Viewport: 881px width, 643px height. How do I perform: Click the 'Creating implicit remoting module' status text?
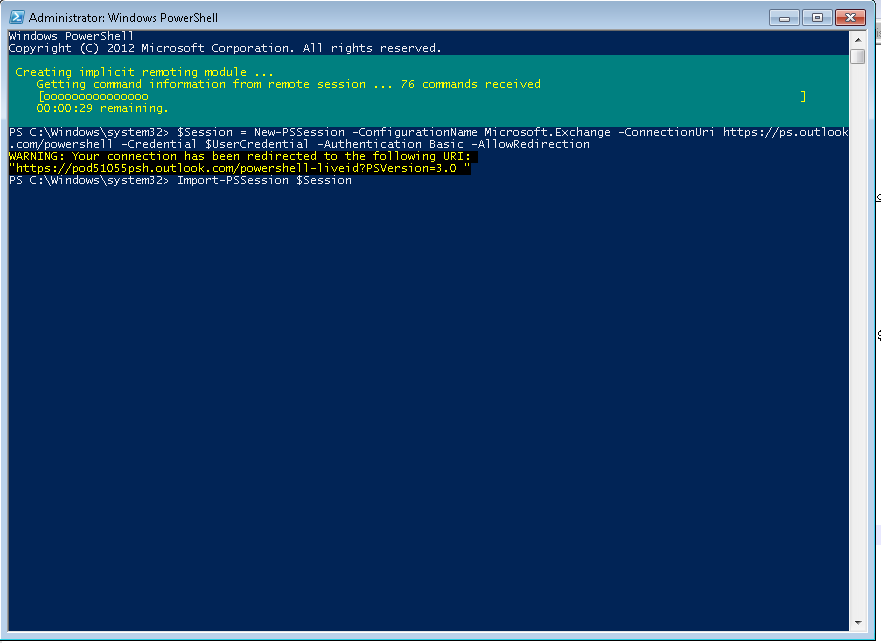pos(144,72)
